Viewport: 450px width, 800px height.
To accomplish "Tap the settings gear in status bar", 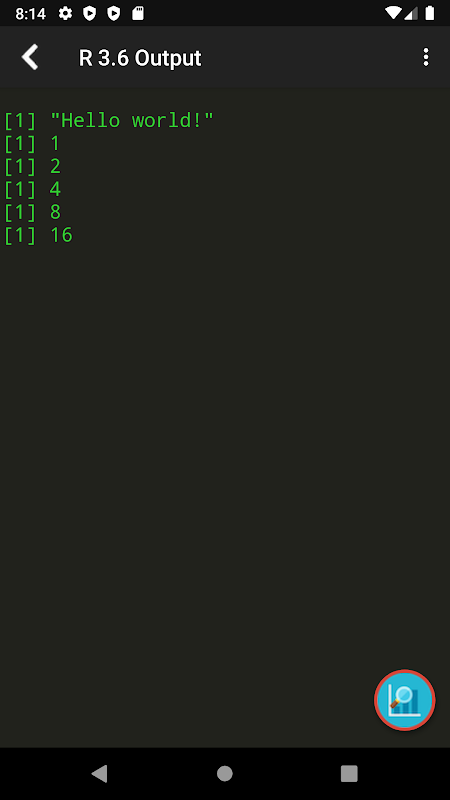I will [65, 13].
